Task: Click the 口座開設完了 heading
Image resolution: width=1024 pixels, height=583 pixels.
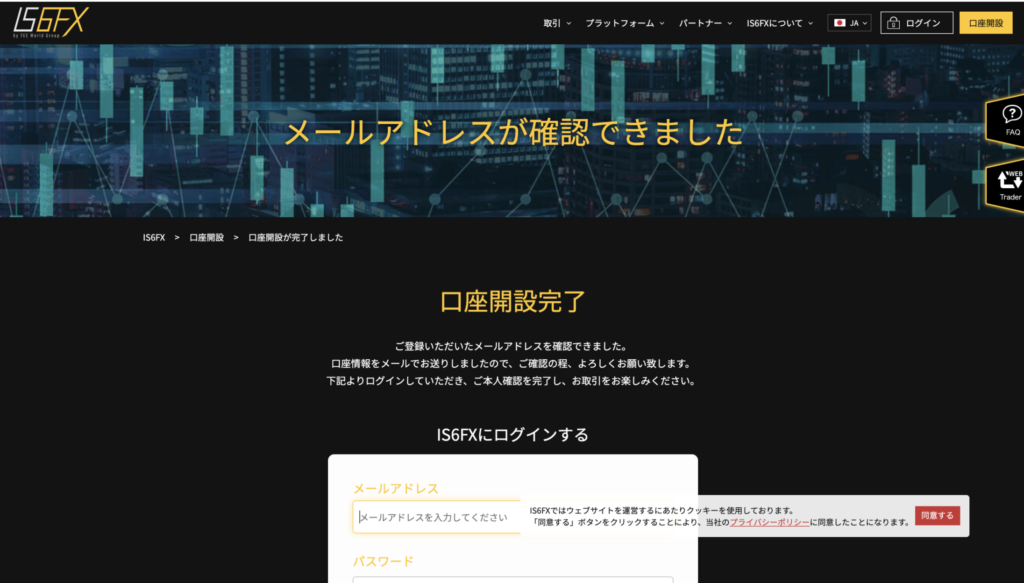Action: (513, 301)
